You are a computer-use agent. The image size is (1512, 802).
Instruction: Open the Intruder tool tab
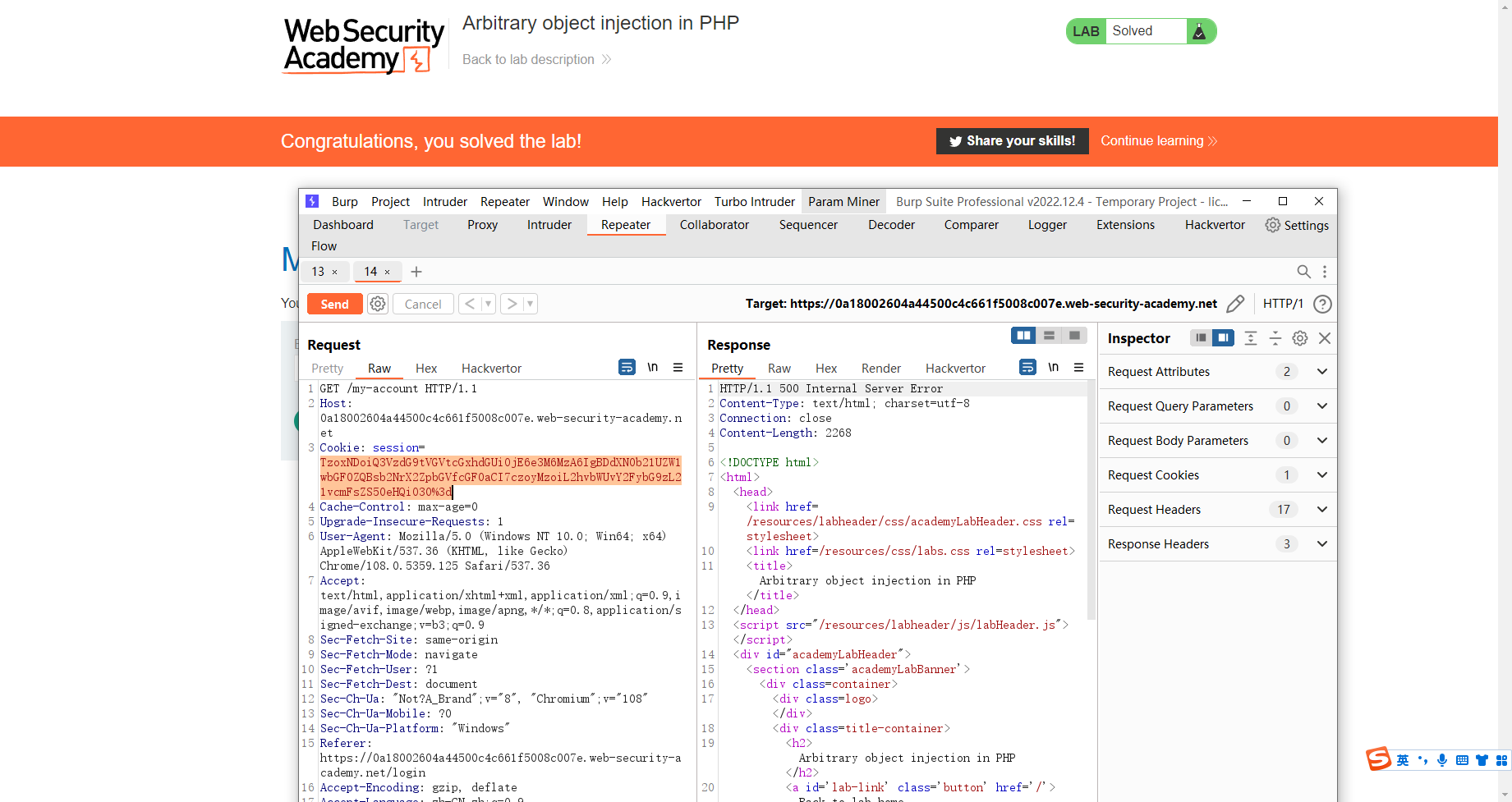tap(549, 225)
